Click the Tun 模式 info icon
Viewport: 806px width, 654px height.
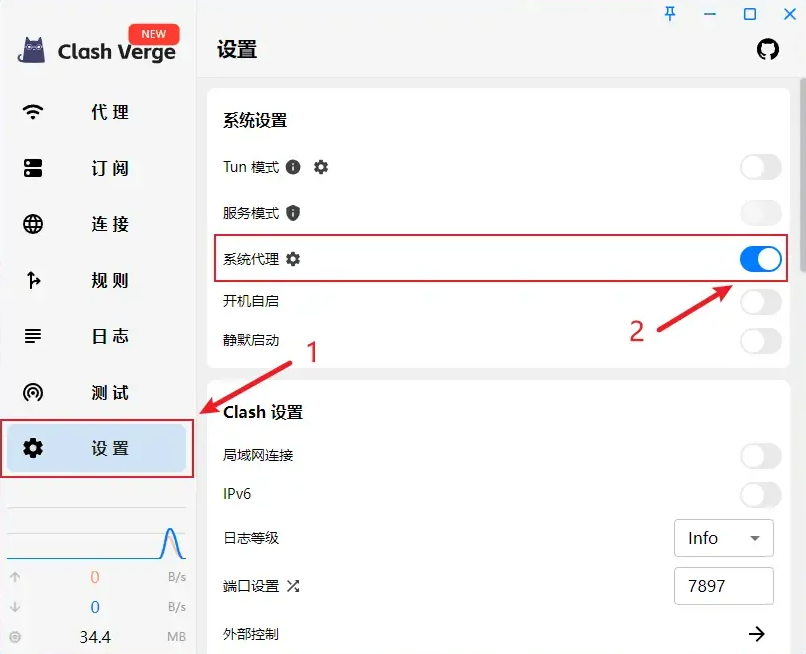pos(293,167)
